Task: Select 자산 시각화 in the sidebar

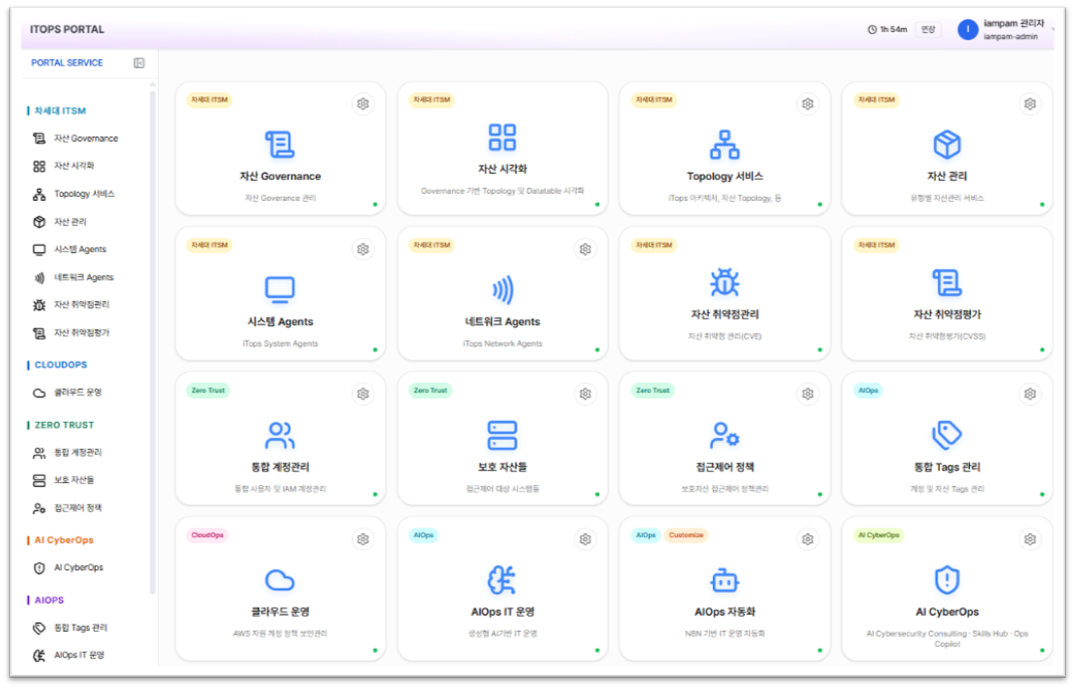Action: [x=64, y=166]
